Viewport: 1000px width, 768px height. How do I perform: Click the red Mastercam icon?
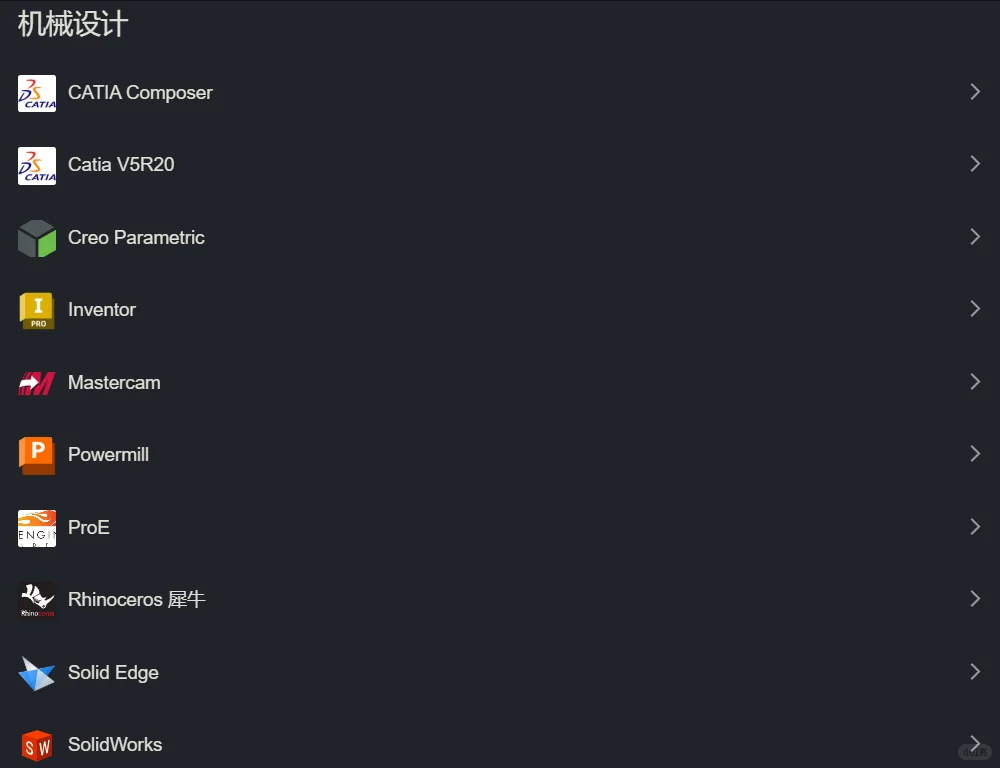coord(37,383)
